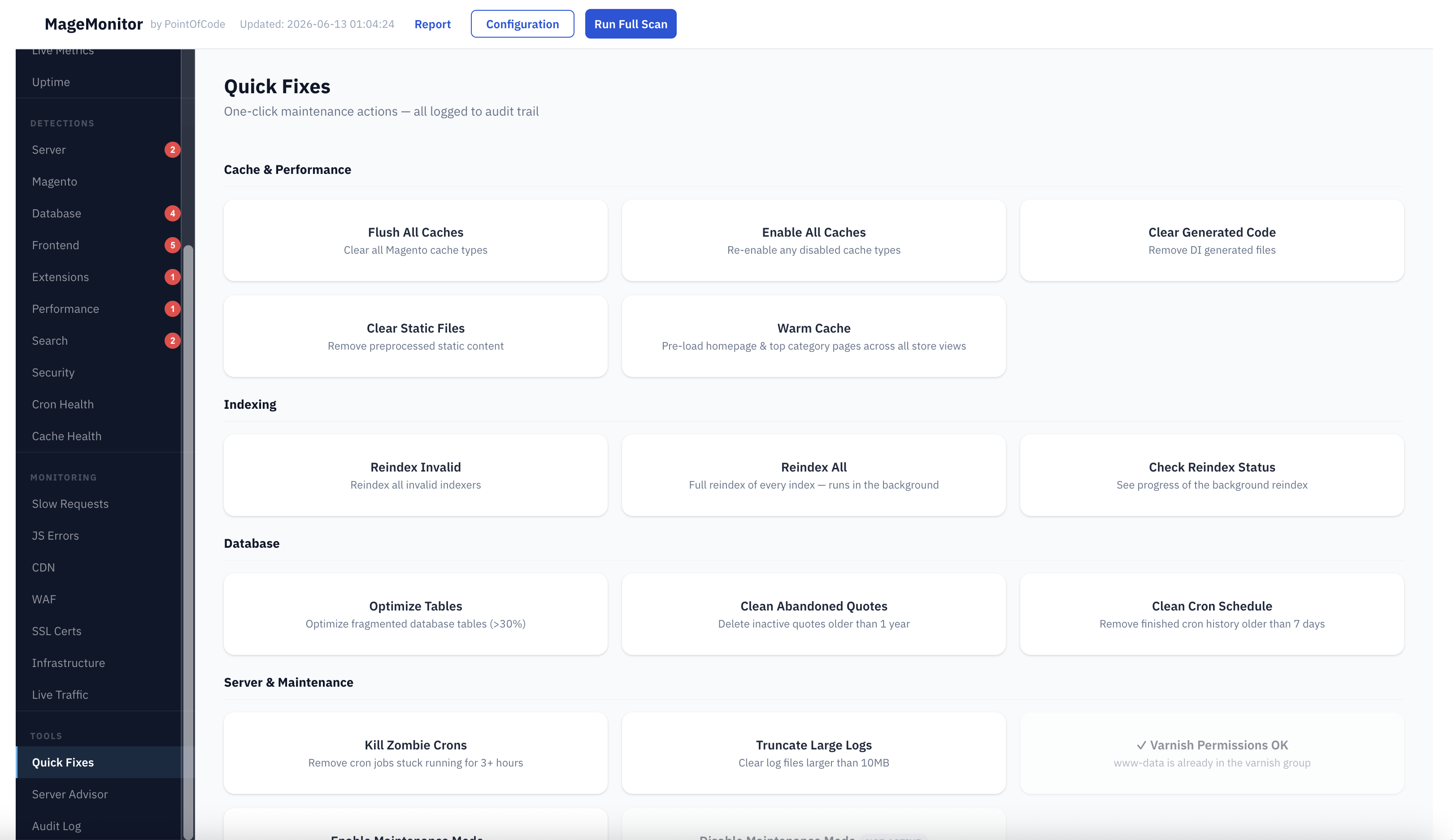Run Truncate Large Logs
Viewport: 1453px width, 840px height.
(x=814, y=753)
